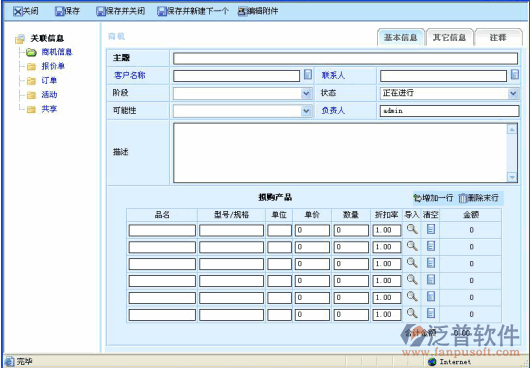Click the 客户名称 lookup icon

click(308, 75)
